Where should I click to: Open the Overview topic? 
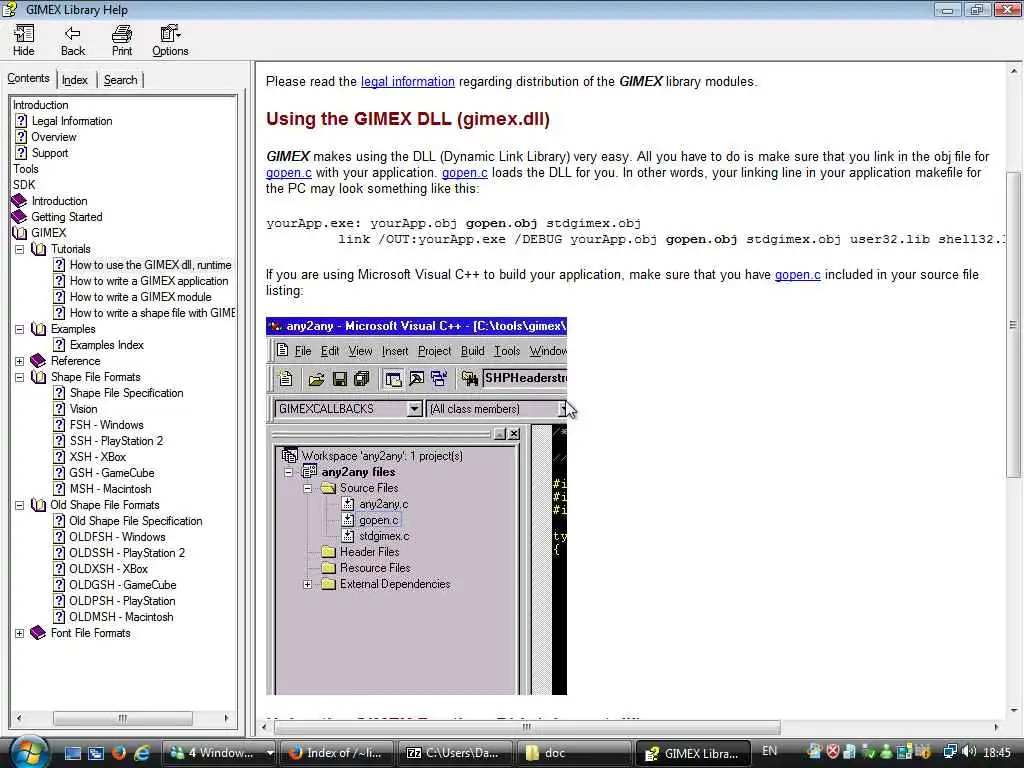pos(54,137)
